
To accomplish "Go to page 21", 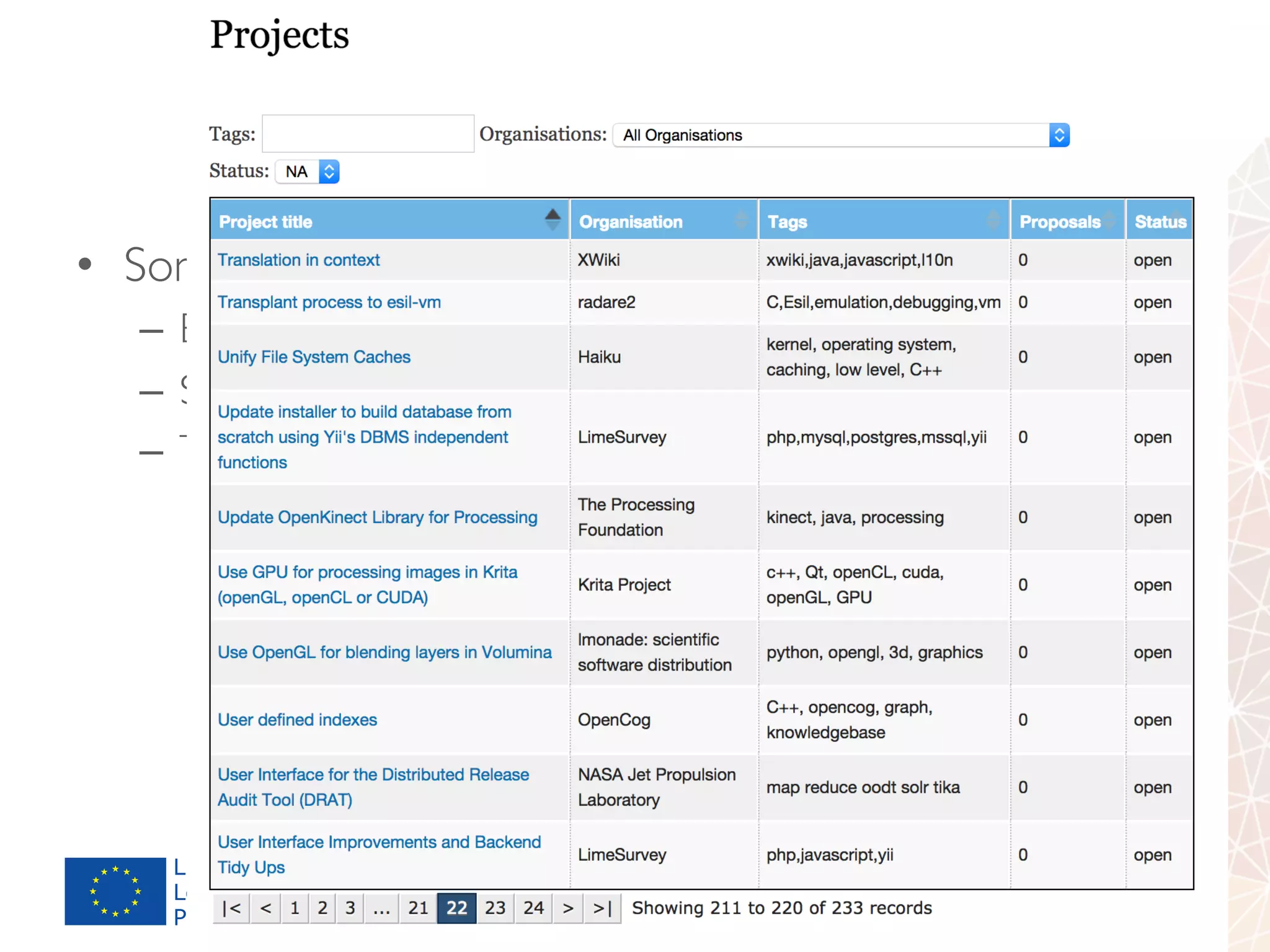I will coord(419,908).
